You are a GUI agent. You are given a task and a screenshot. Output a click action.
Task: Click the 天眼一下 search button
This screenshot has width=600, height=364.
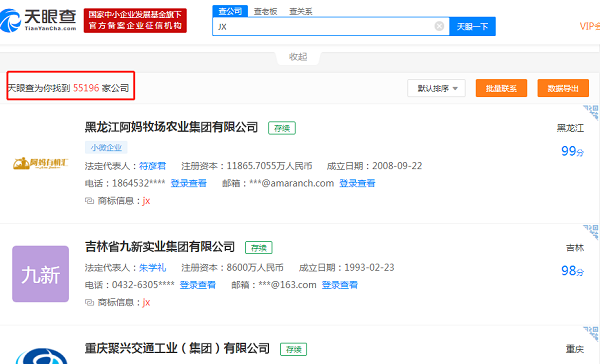click(x=472, y=26)
